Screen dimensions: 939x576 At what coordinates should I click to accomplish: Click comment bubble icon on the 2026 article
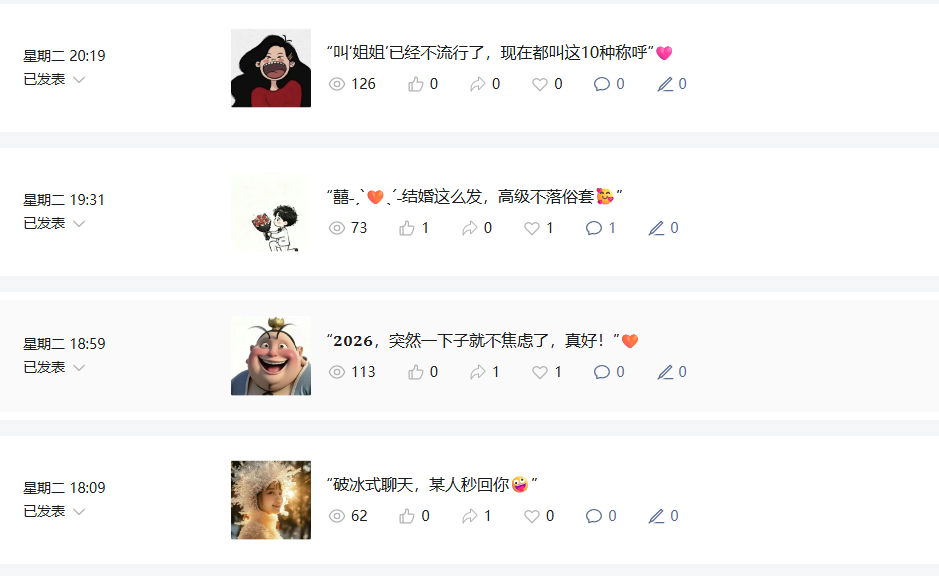coord(601,372)
